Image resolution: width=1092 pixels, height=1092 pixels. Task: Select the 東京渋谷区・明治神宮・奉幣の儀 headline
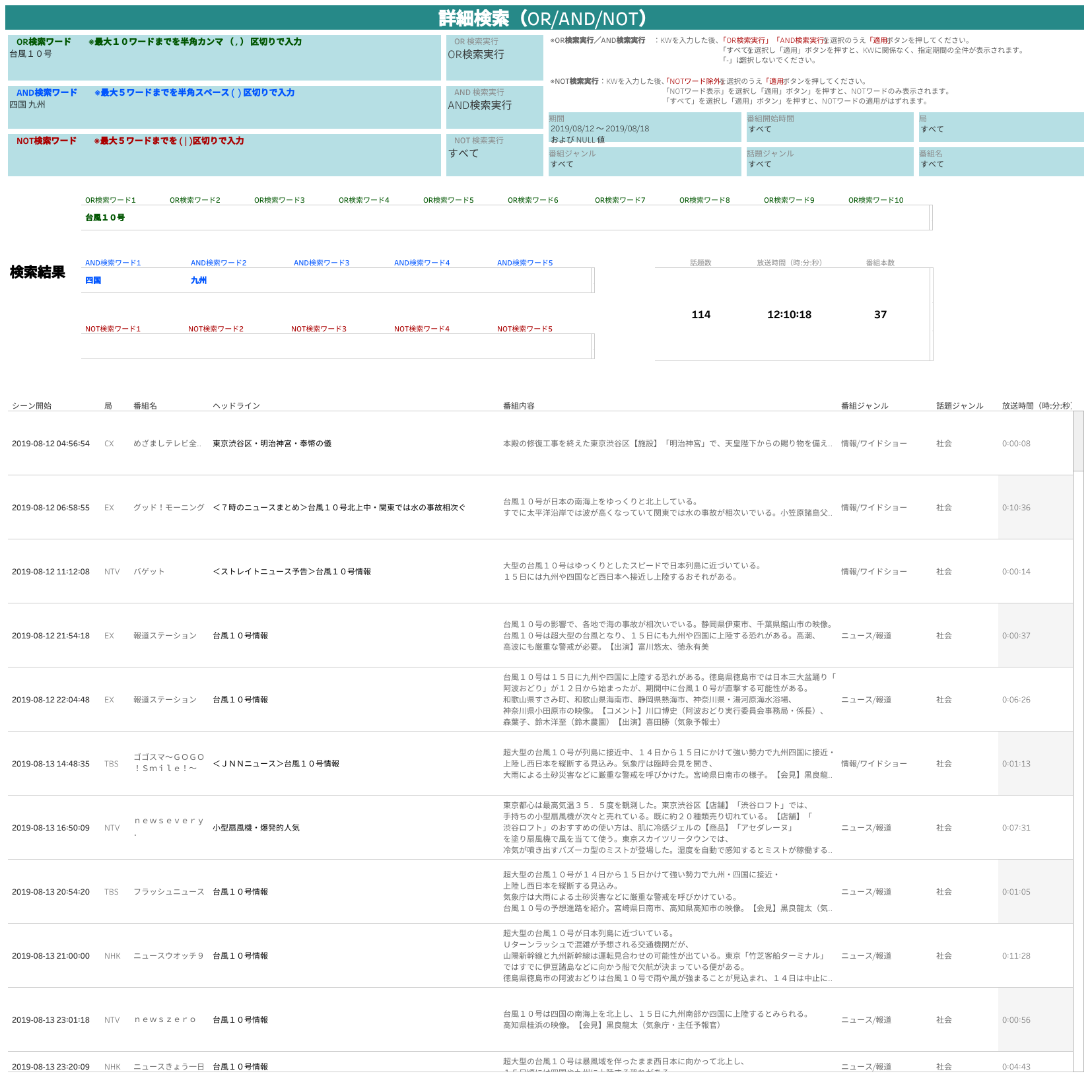click(x=272, y=444)
